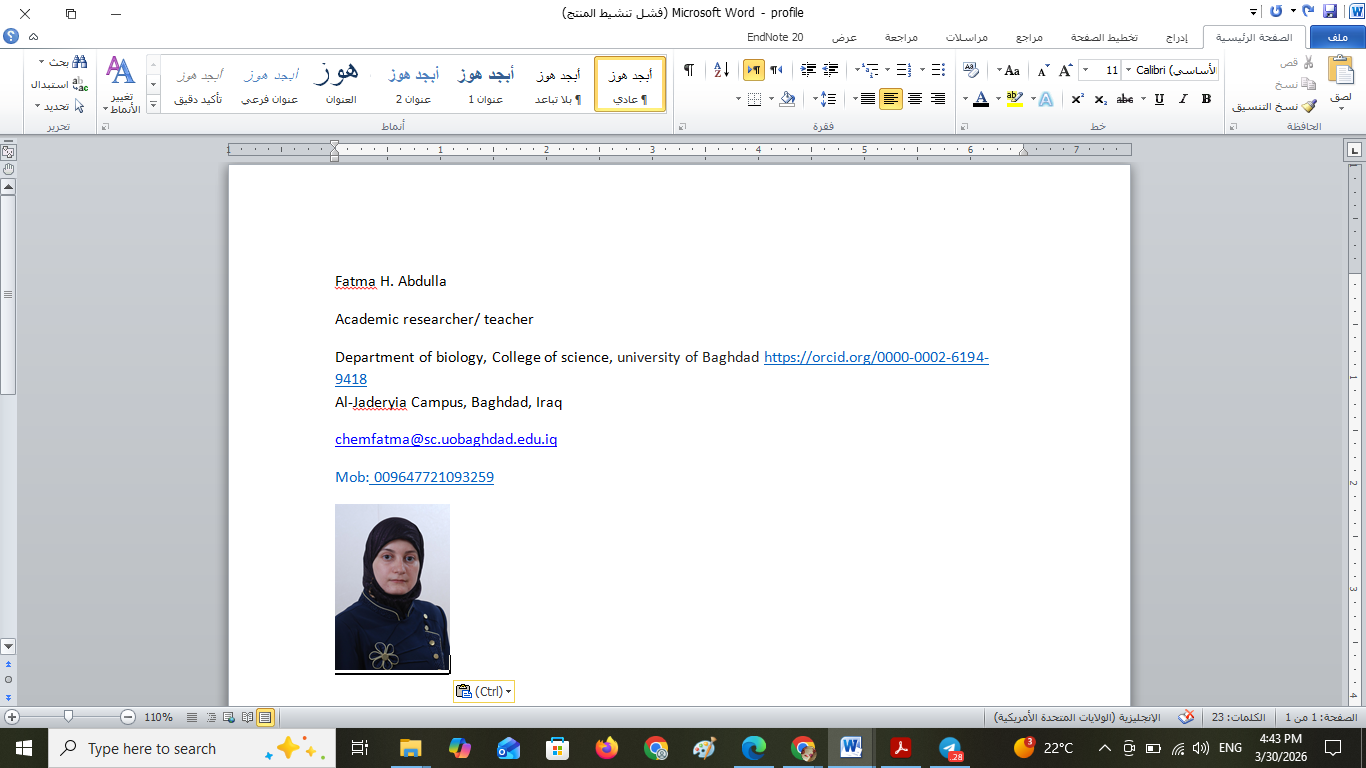This screenshot has width=1366, height=768.
Task: Select the portrait photo in the document
Action: coord(392,587)
